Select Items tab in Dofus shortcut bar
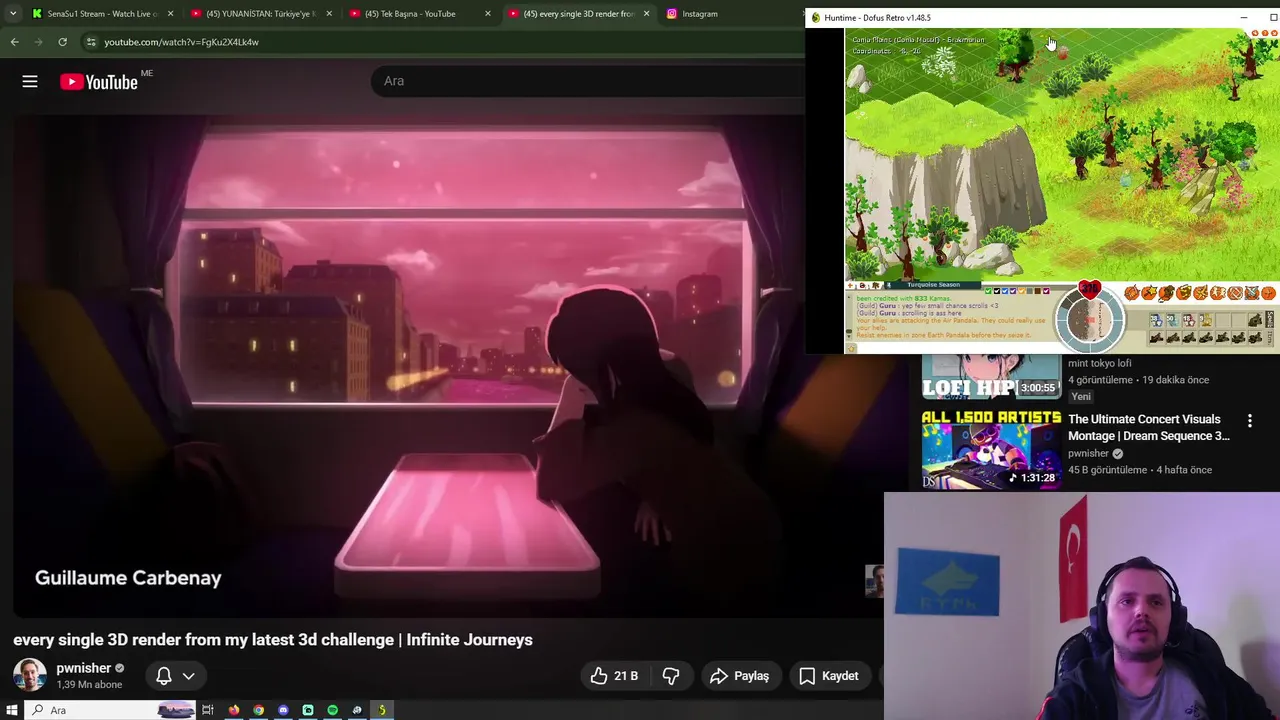This screenshot has height=720, width=1280. coord(1270,338)
